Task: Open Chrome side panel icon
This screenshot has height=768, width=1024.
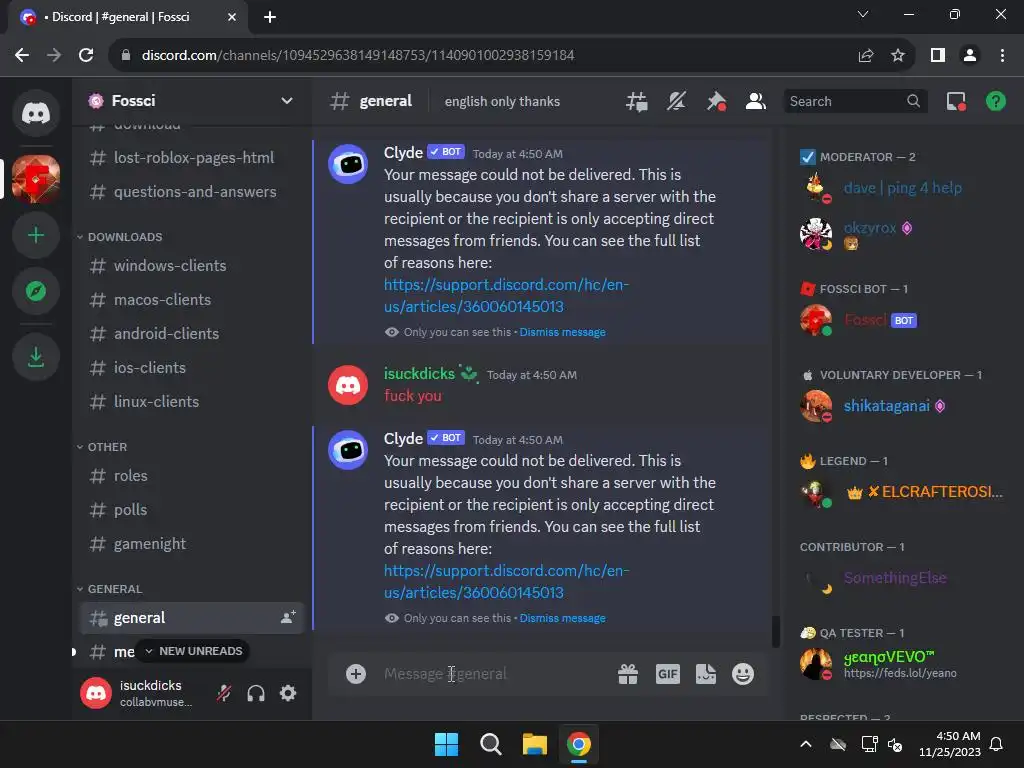Action: pos(938,56)
